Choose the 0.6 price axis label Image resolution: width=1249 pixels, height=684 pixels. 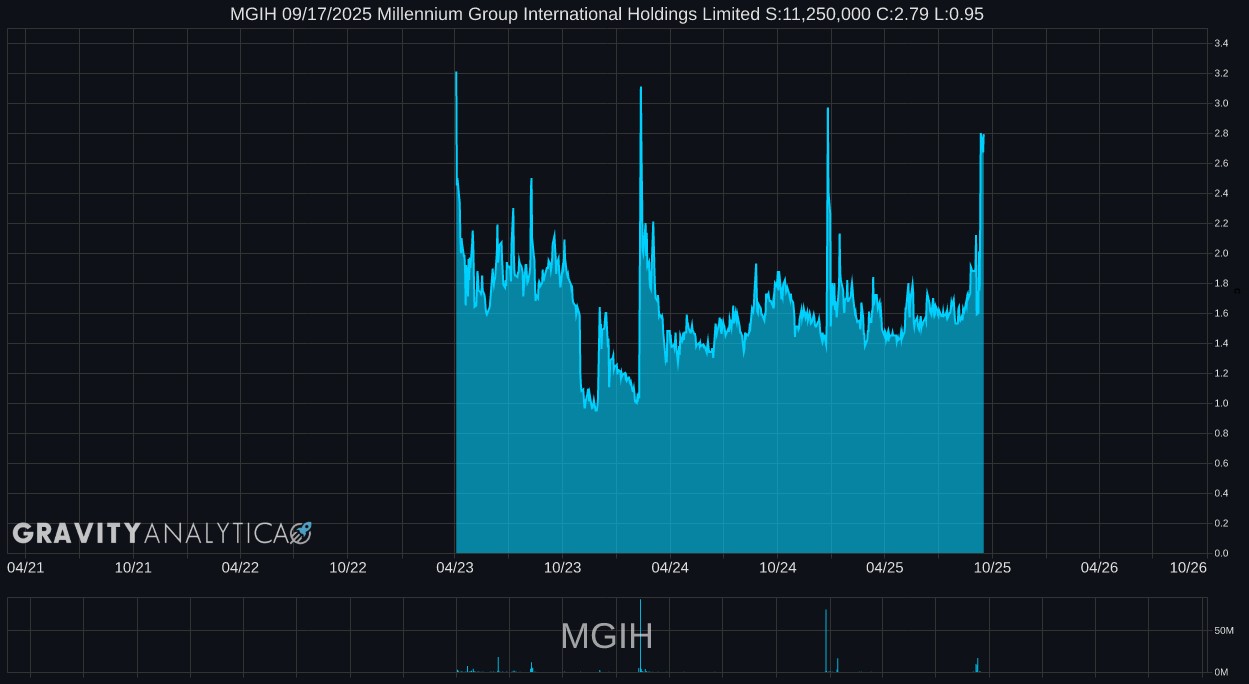point(1221,463)
